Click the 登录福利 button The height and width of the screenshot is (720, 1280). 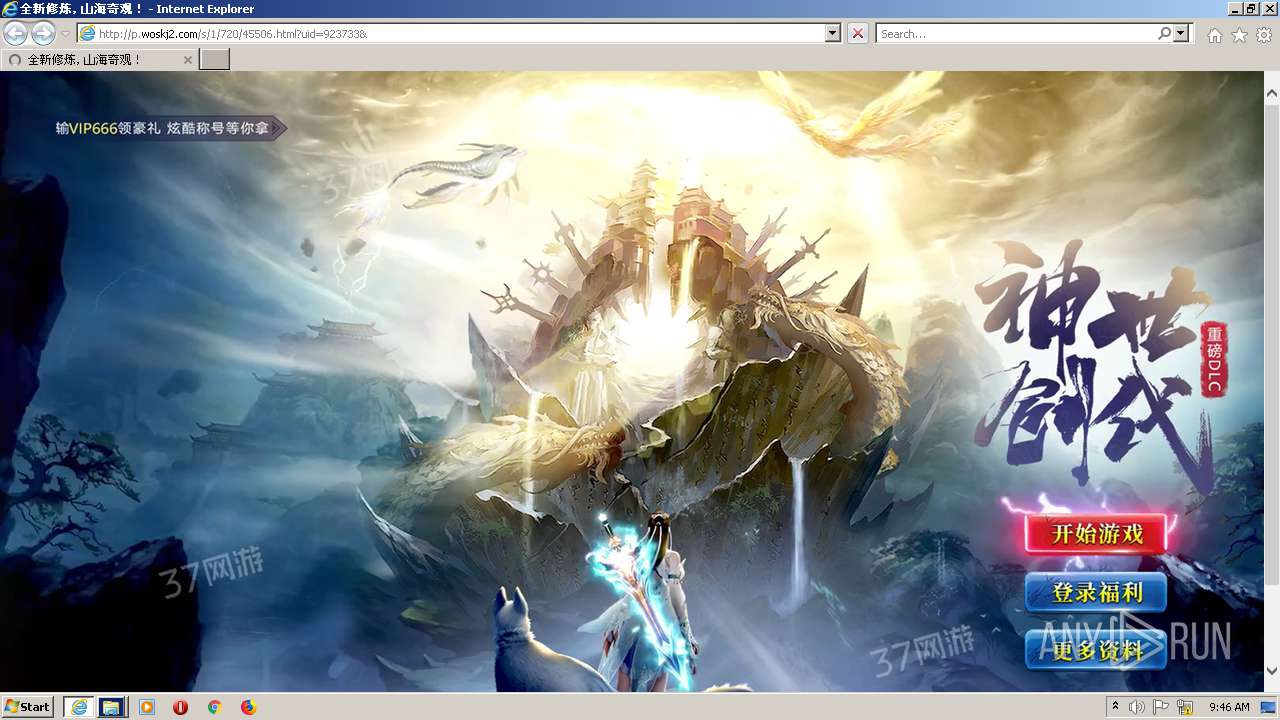pyautogui.click(x=1097, y=592)
